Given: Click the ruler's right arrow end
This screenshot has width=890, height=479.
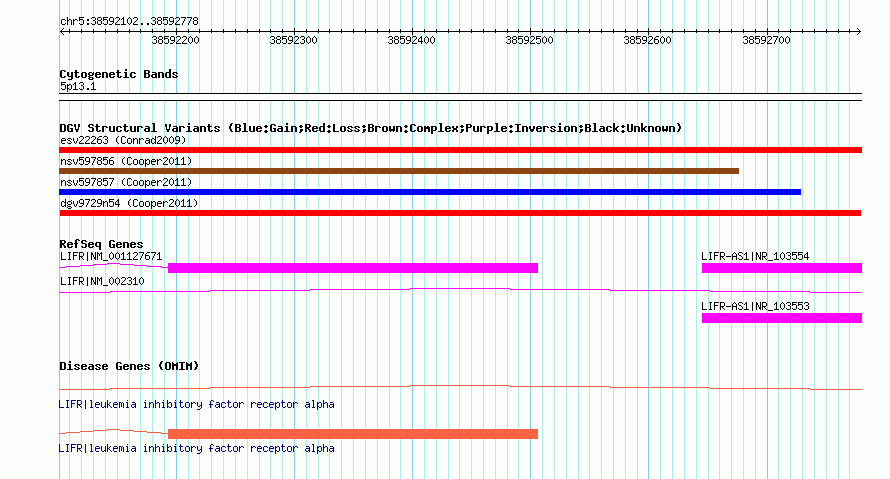Looking at the screenshot, I should pyautogui.click(x=858, y=31).
